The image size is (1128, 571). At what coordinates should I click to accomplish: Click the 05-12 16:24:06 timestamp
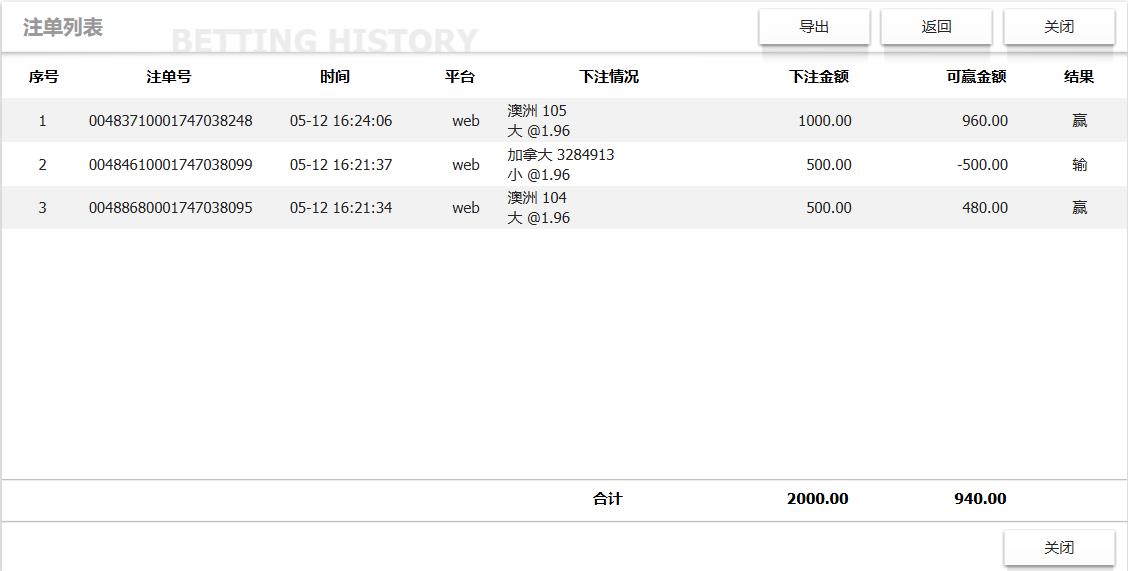pos(341,121)
